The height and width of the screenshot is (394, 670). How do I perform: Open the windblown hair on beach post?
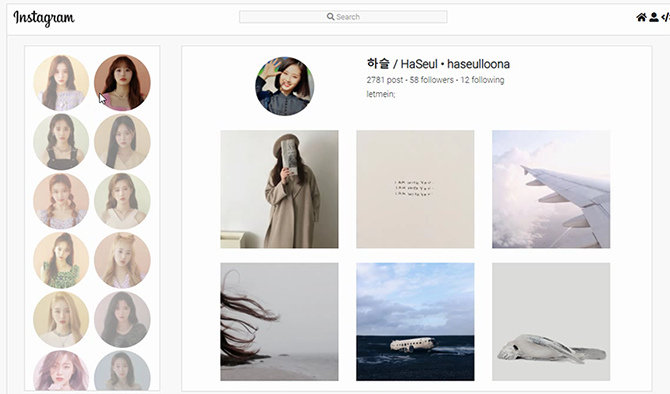click(279, 322)
